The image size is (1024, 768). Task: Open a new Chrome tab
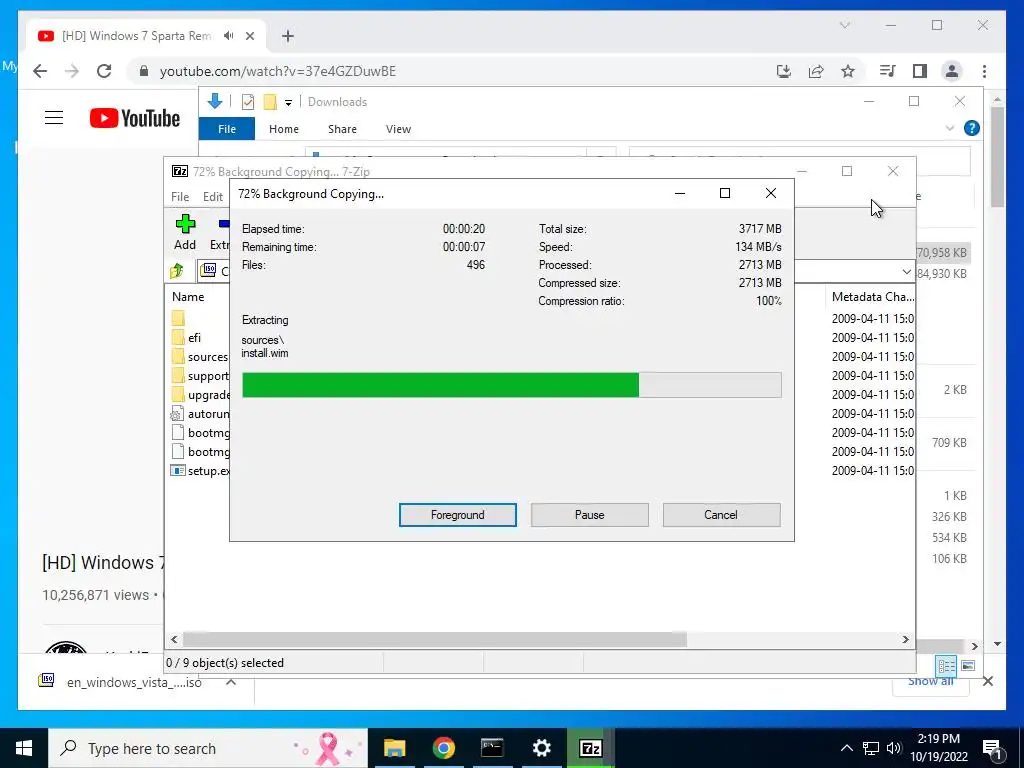click(x=288, y=36)
